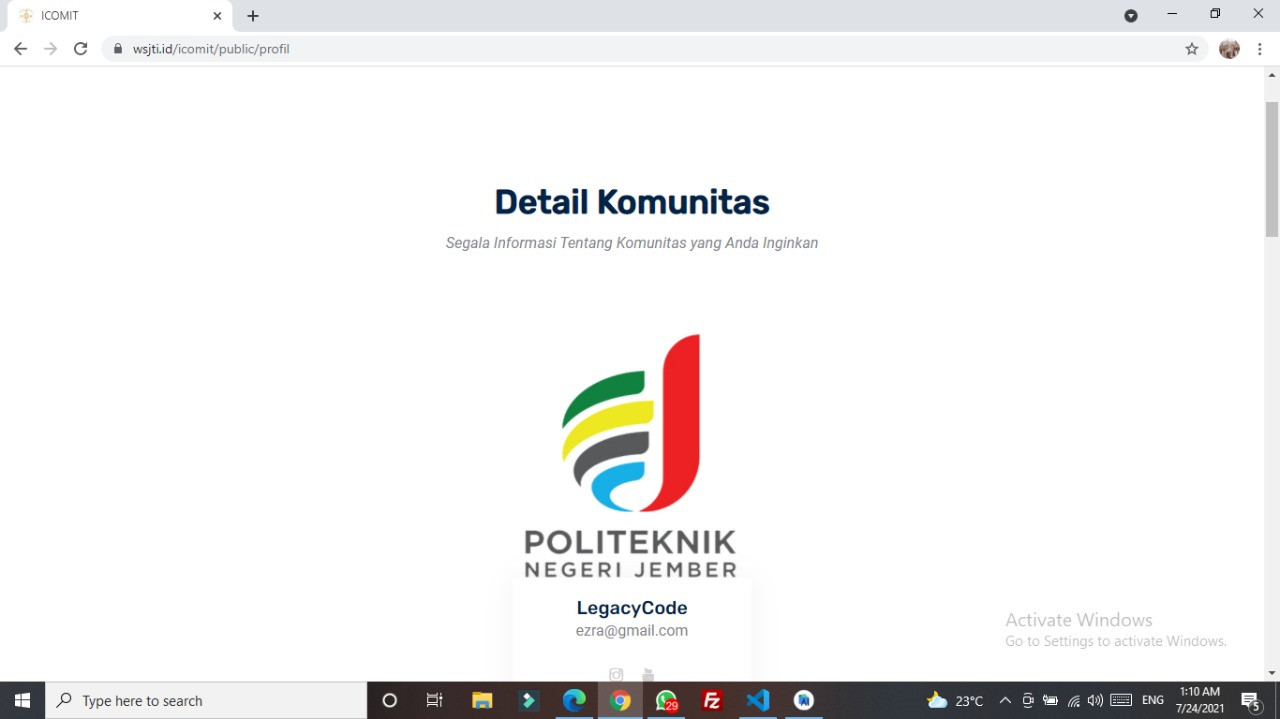Open Chrome's three-dot menu
This screenshot has height=719, width=1280.
pos(1259,48)
